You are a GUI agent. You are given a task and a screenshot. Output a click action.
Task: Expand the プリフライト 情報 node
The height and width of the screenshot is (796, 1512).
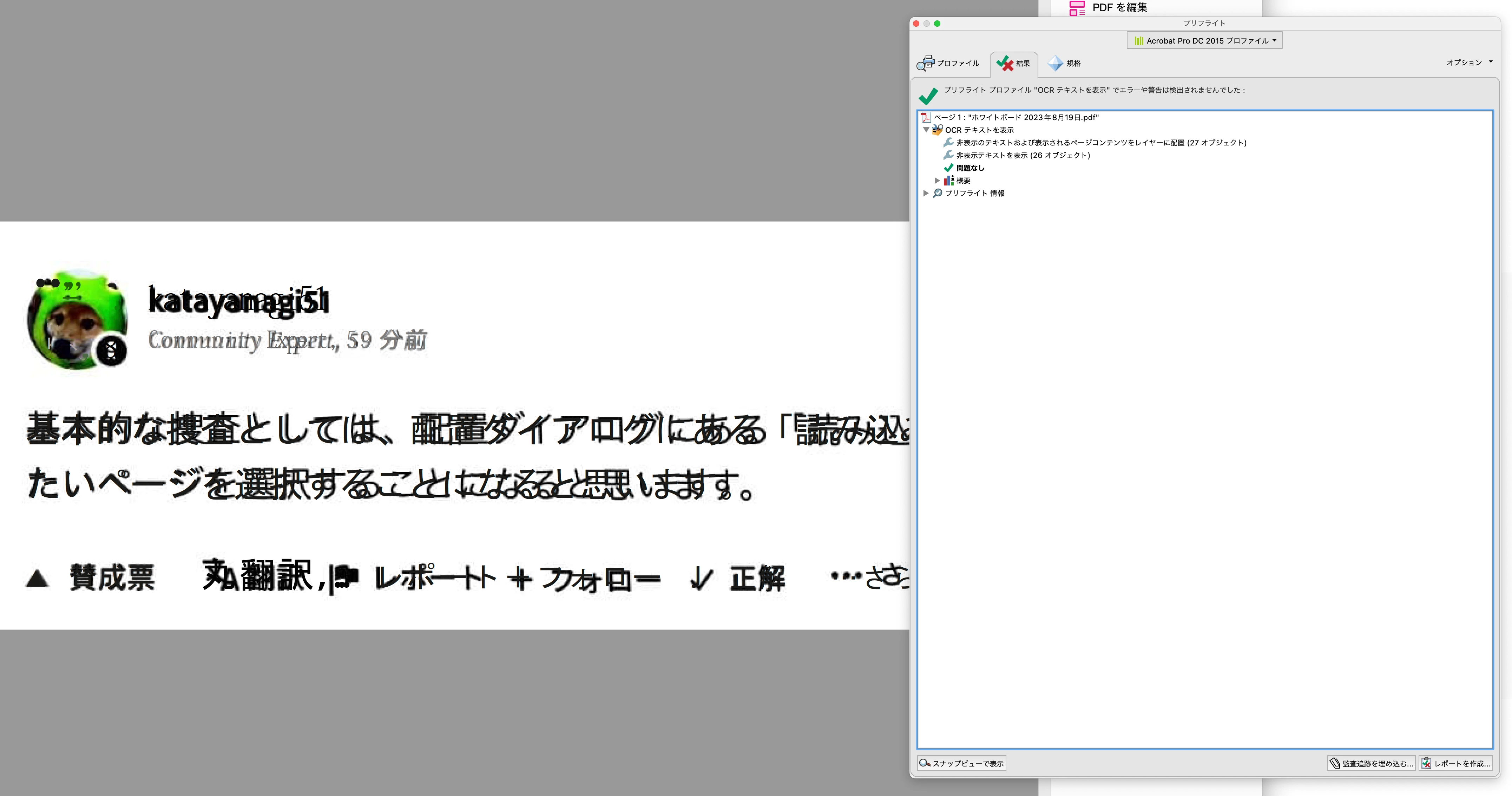(x=926, y=193)
